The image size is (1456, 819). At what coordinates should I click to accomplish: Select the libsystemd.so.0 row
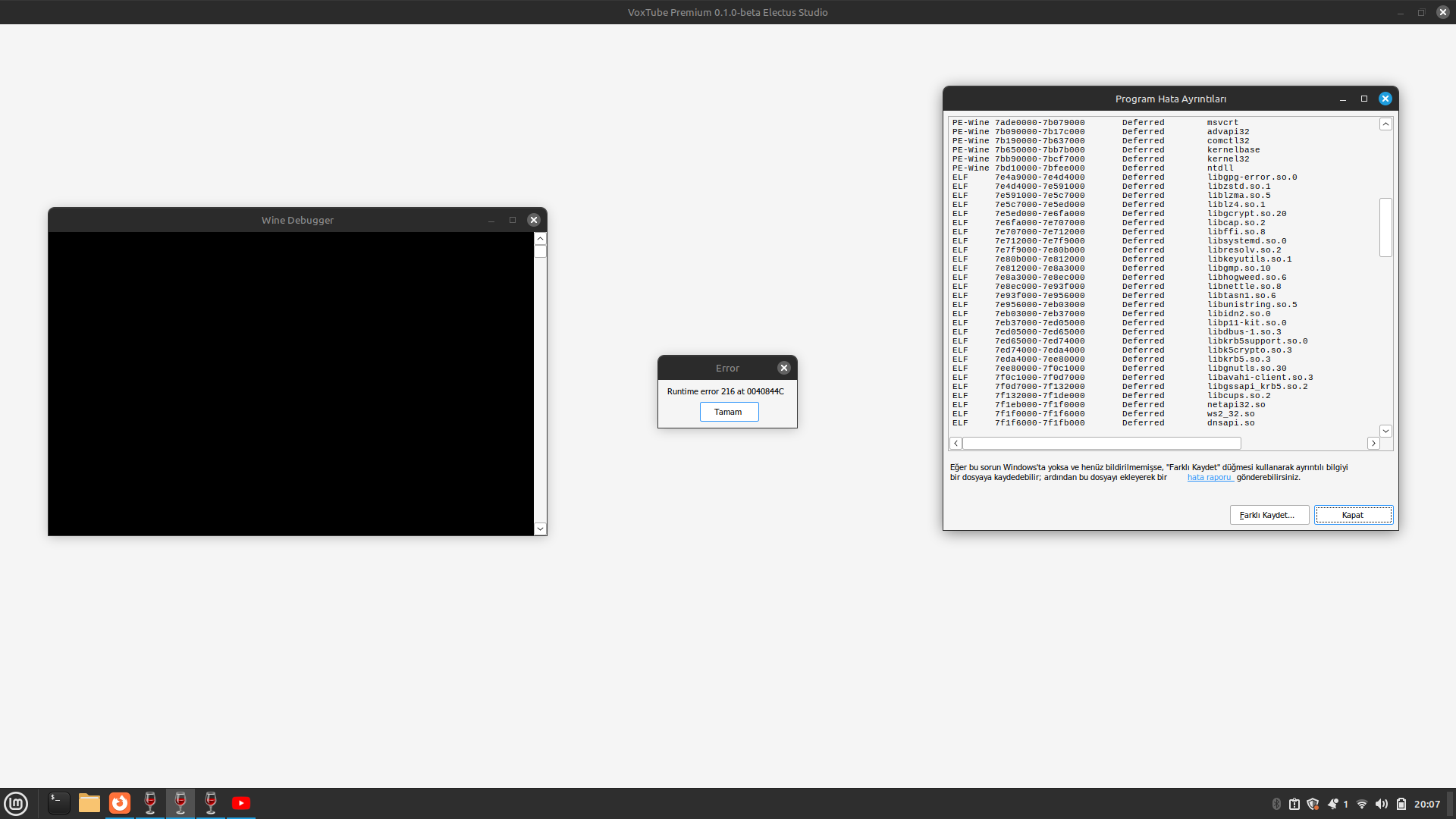coord(1119,241)
